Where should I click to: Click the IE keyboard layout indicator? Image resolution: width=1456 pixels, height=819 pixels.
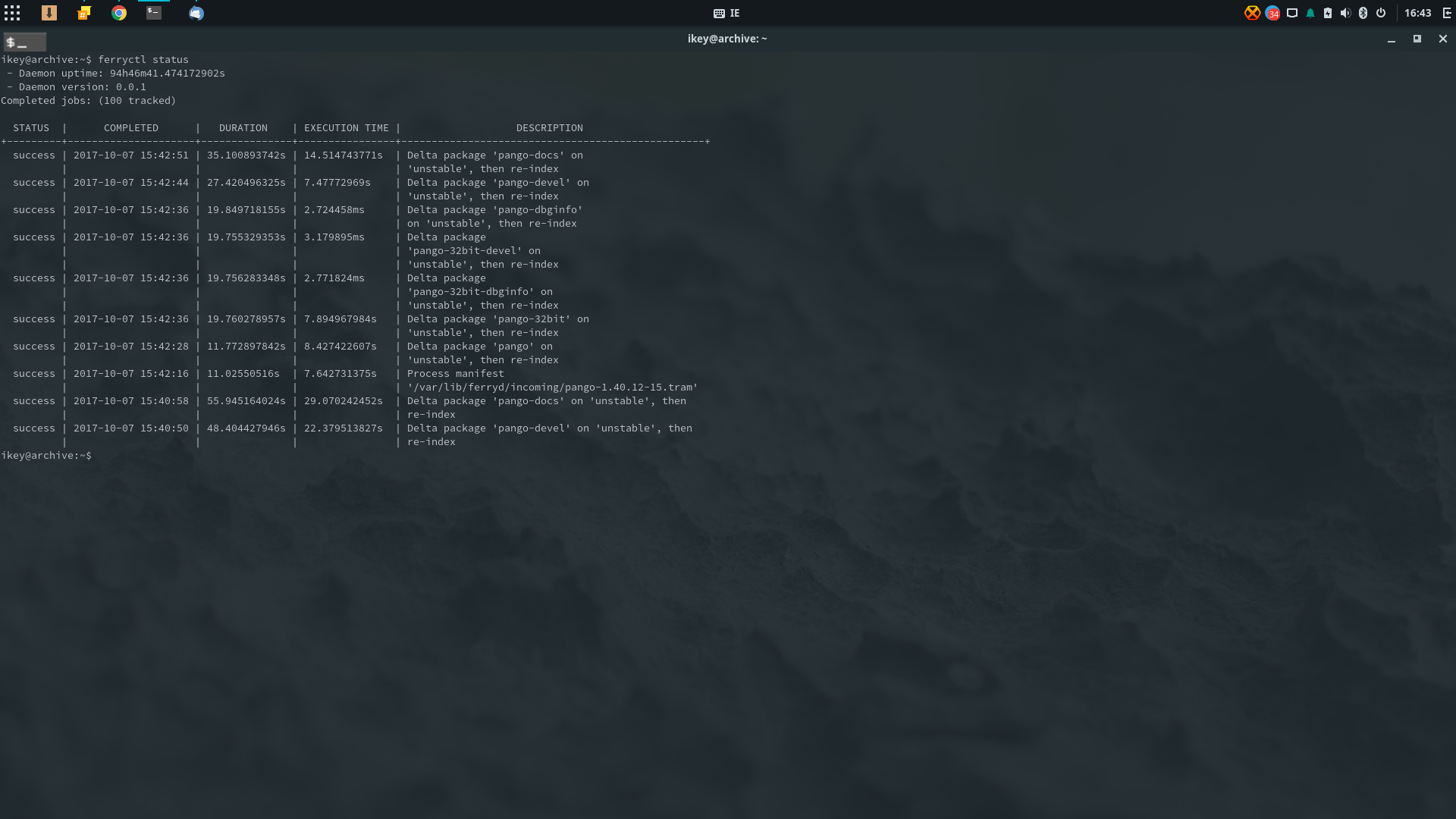coord(726,13)
